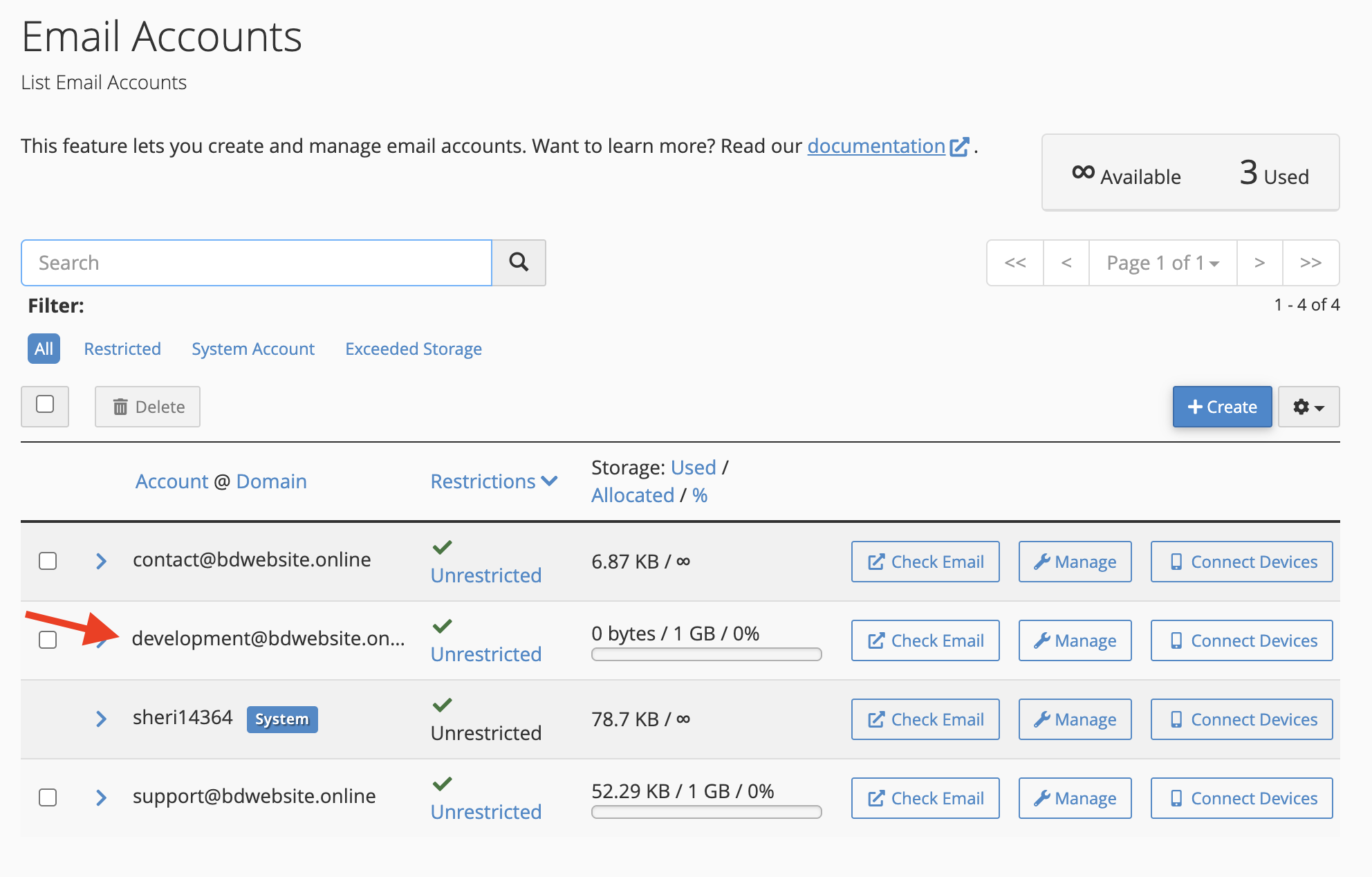The height and width of the screenshot is (877, 1372).
Task: Expand the sheri14364 system account row
Action: 101,719
